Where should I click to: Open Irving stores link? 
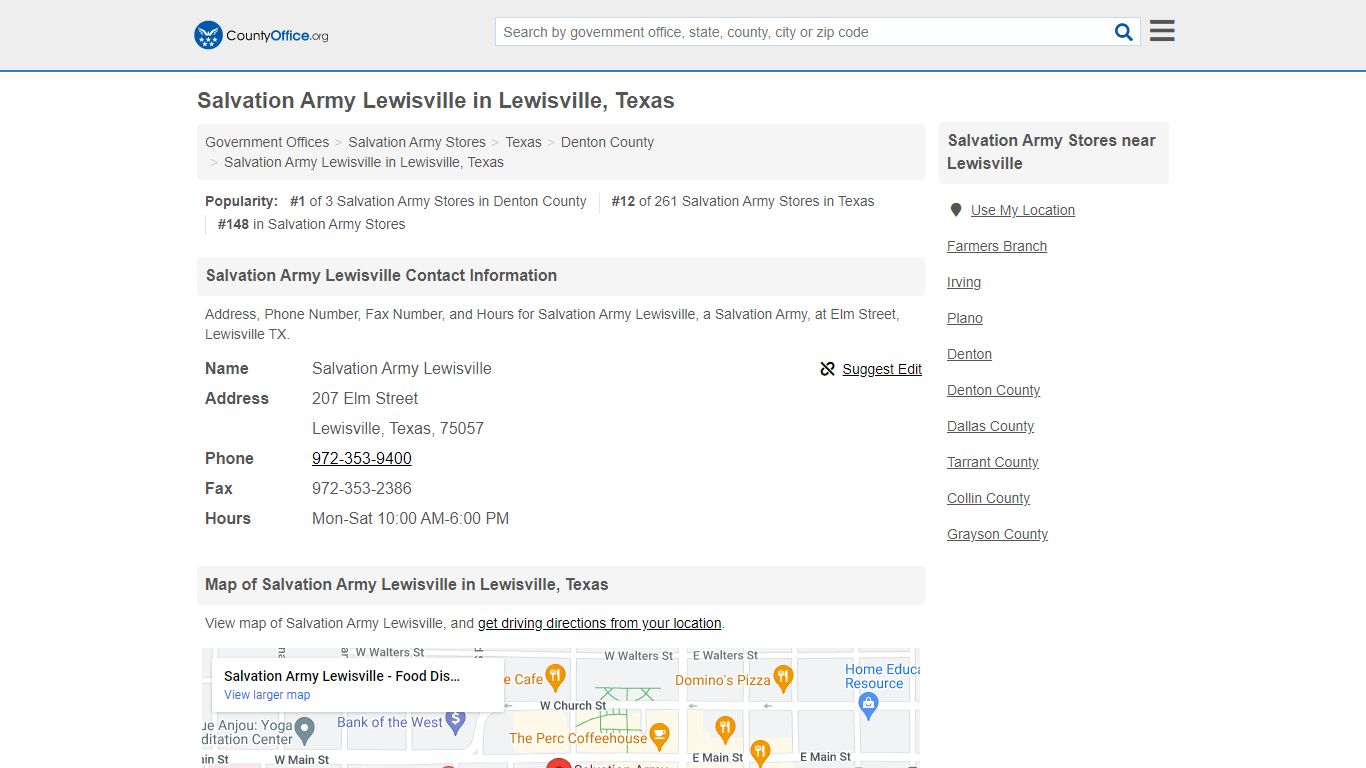point(964,282)
